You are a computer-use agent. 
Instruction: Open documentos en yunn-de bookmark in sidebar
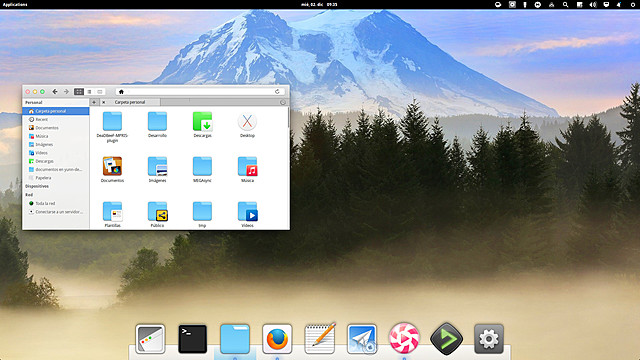[56, 169]
